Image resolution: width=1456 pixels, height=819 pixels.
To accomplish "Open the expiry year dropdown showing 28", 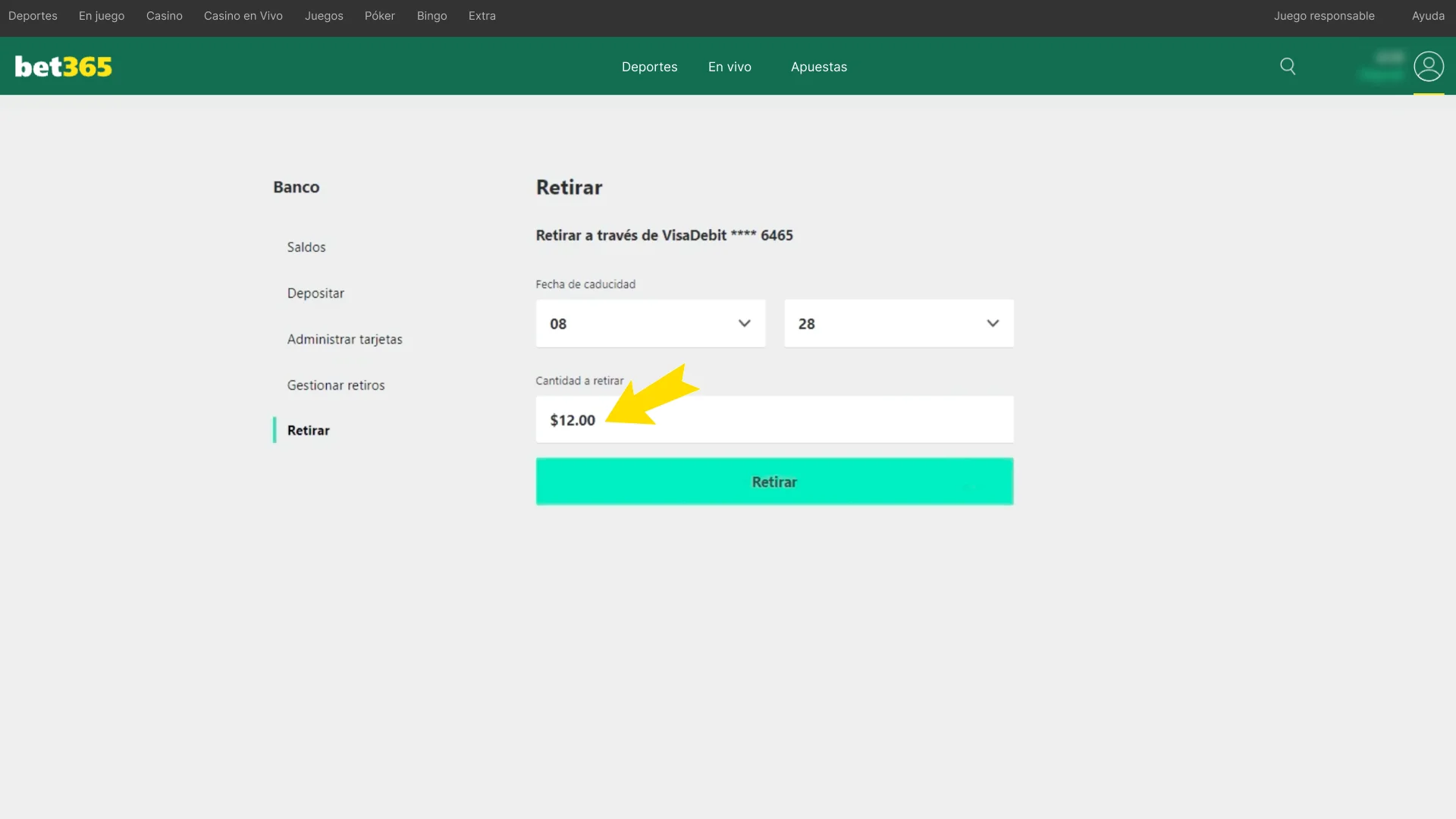I will [x=898, y=323].
